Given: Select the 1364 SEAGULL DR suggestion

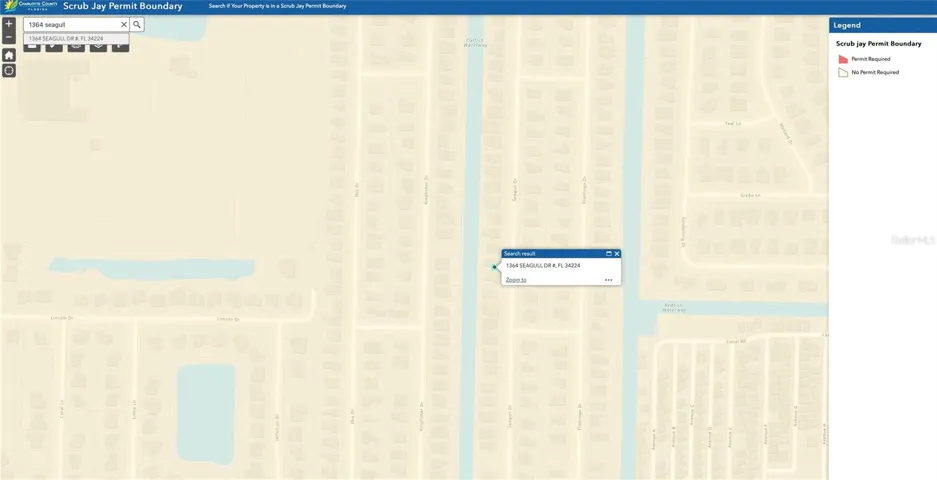Looking at the screenshot, I should pyautogui.click(x=66, y=39).
